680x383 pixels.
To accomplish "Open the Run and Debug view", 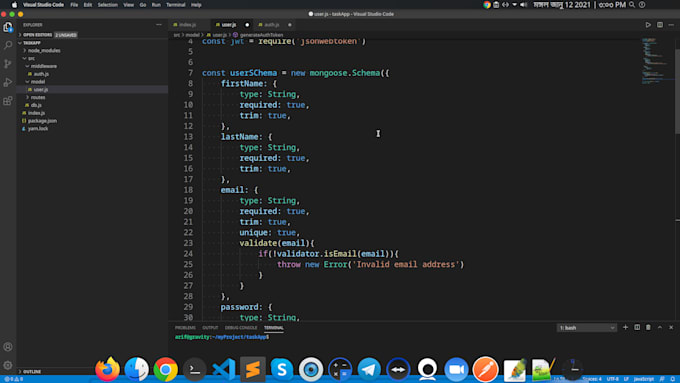I will tap(8, 82).
